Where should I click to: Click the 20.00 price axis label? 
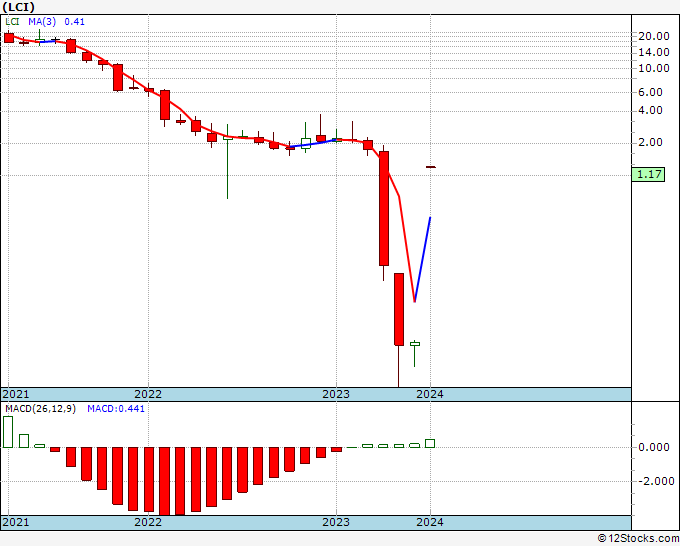tap(654, 36)
